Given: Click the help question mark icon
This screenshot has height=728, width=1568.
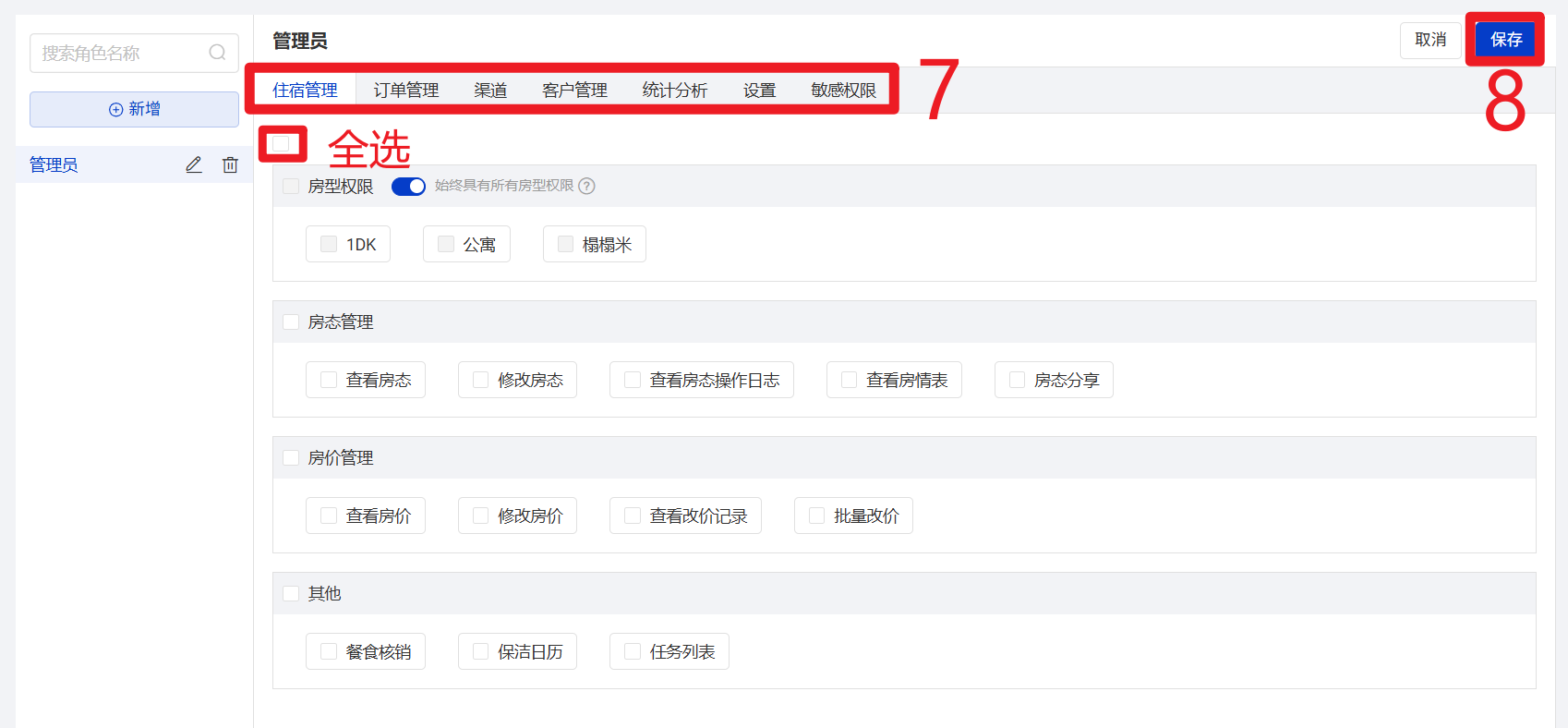Looking at the screenshot, I should tap(586, 186).
